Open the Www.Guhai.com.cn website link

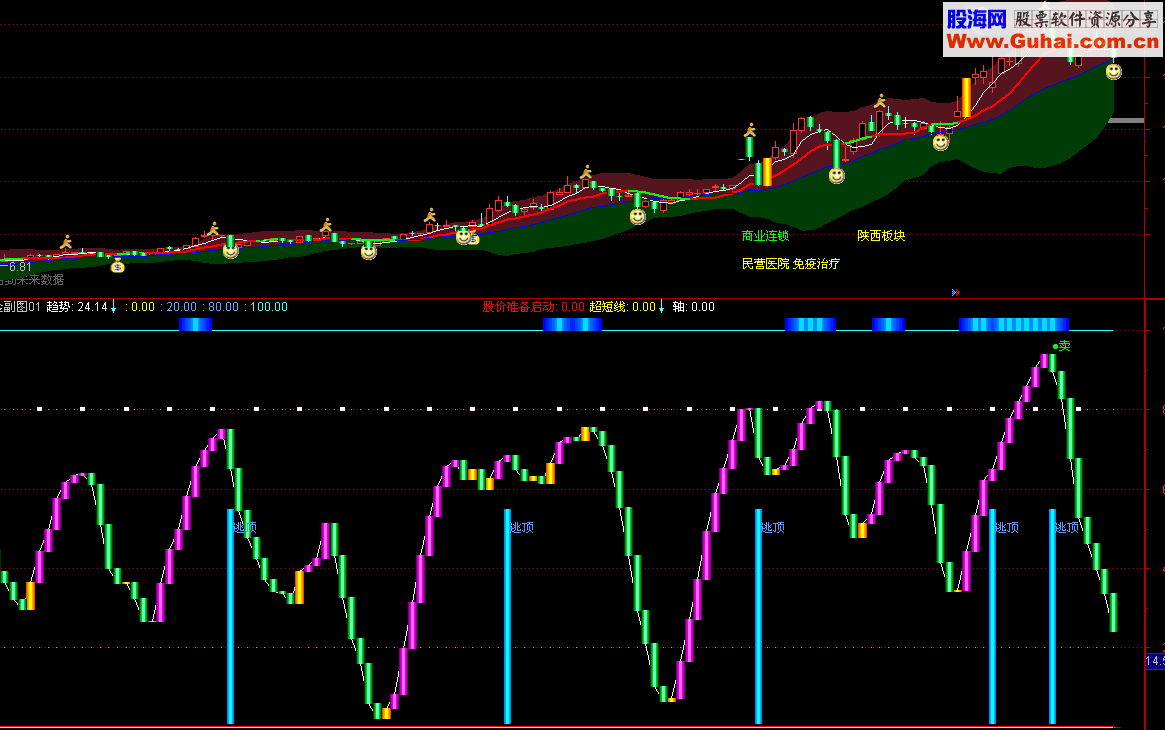1052,42
